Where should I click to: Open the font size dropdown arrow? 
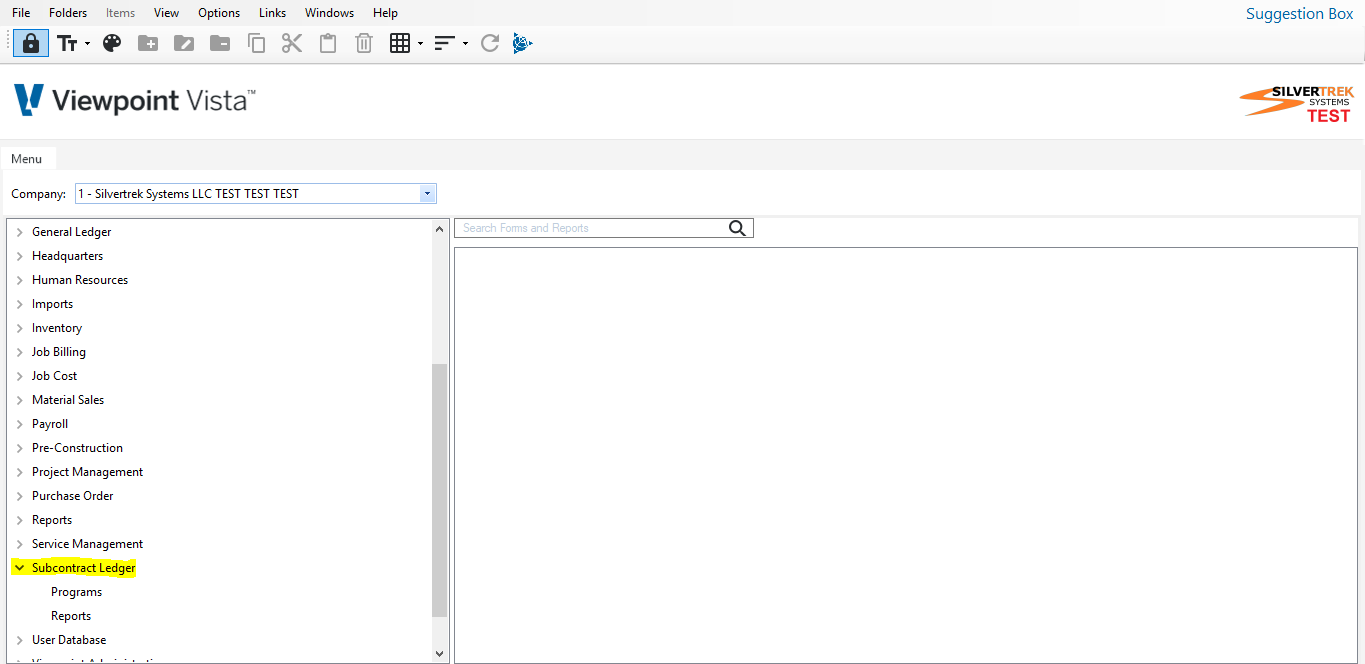click(87, 44)
